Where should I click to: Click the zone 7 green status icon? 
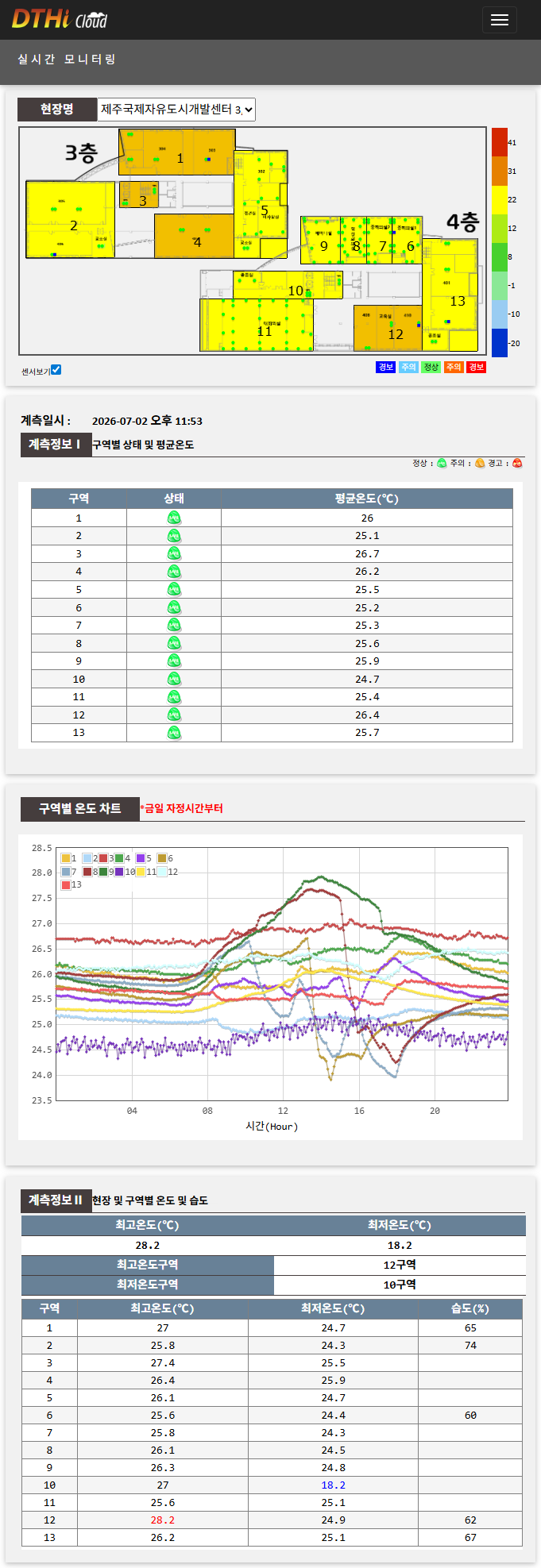(174, 626)
